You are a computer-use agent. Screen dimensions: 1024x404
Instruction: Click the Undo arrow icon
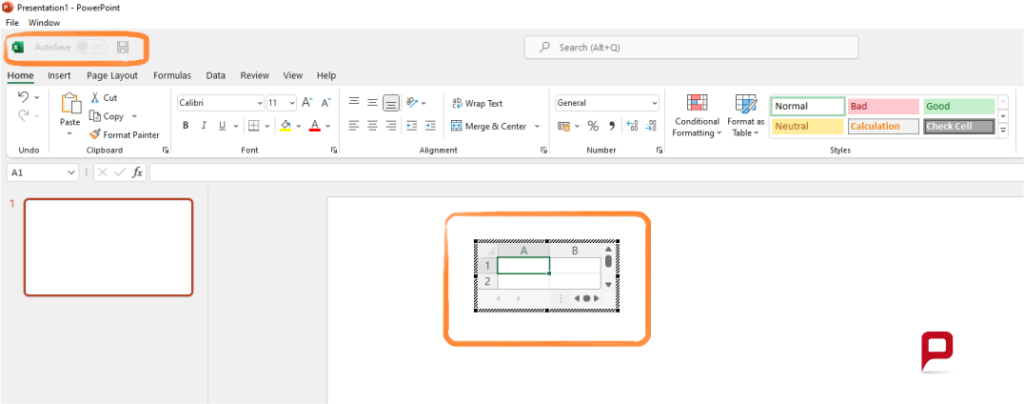tap(23, 97)
